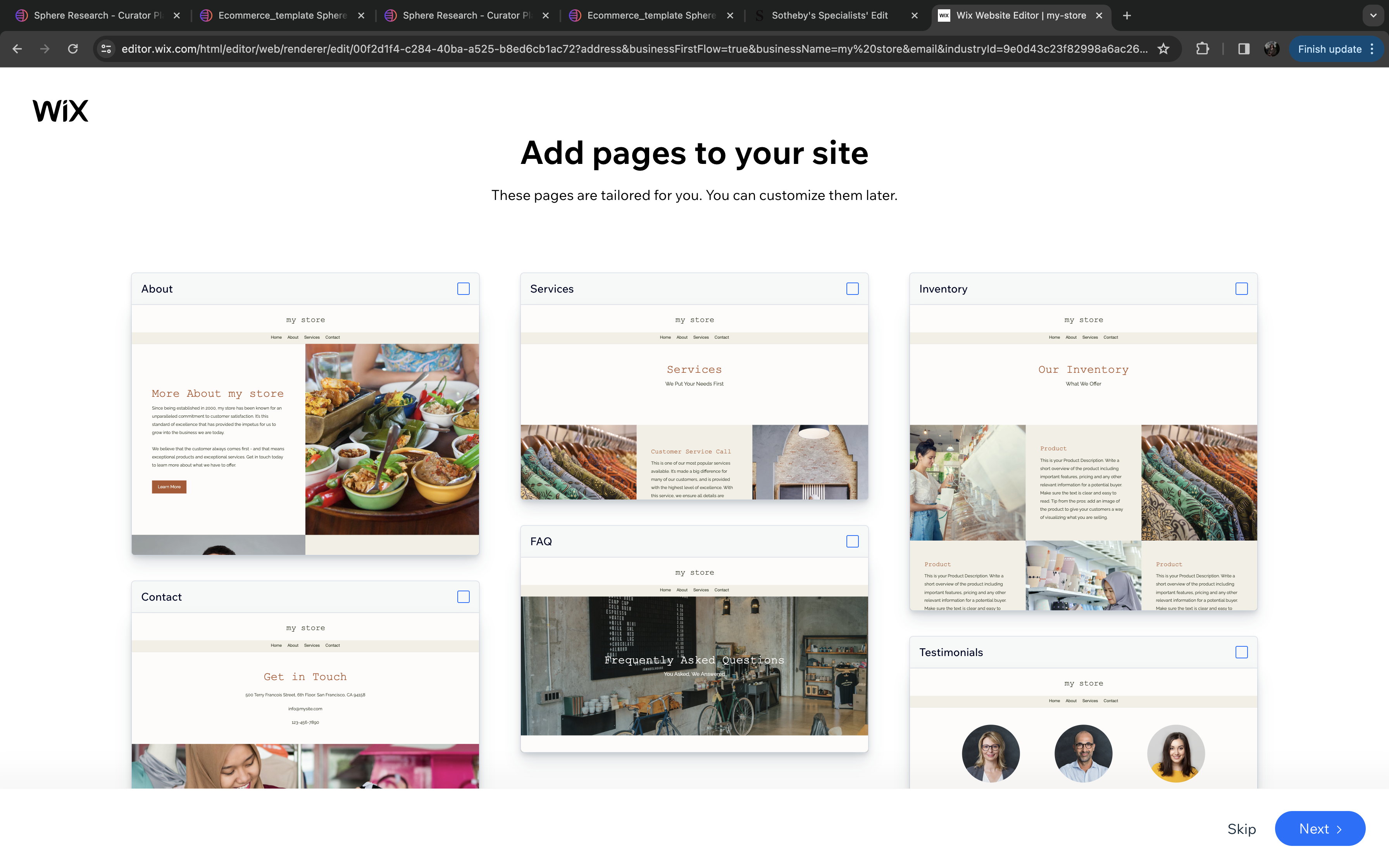Bookmark this page with star icon
The image size is (1389, 868).
click(x=1163, y=49)
